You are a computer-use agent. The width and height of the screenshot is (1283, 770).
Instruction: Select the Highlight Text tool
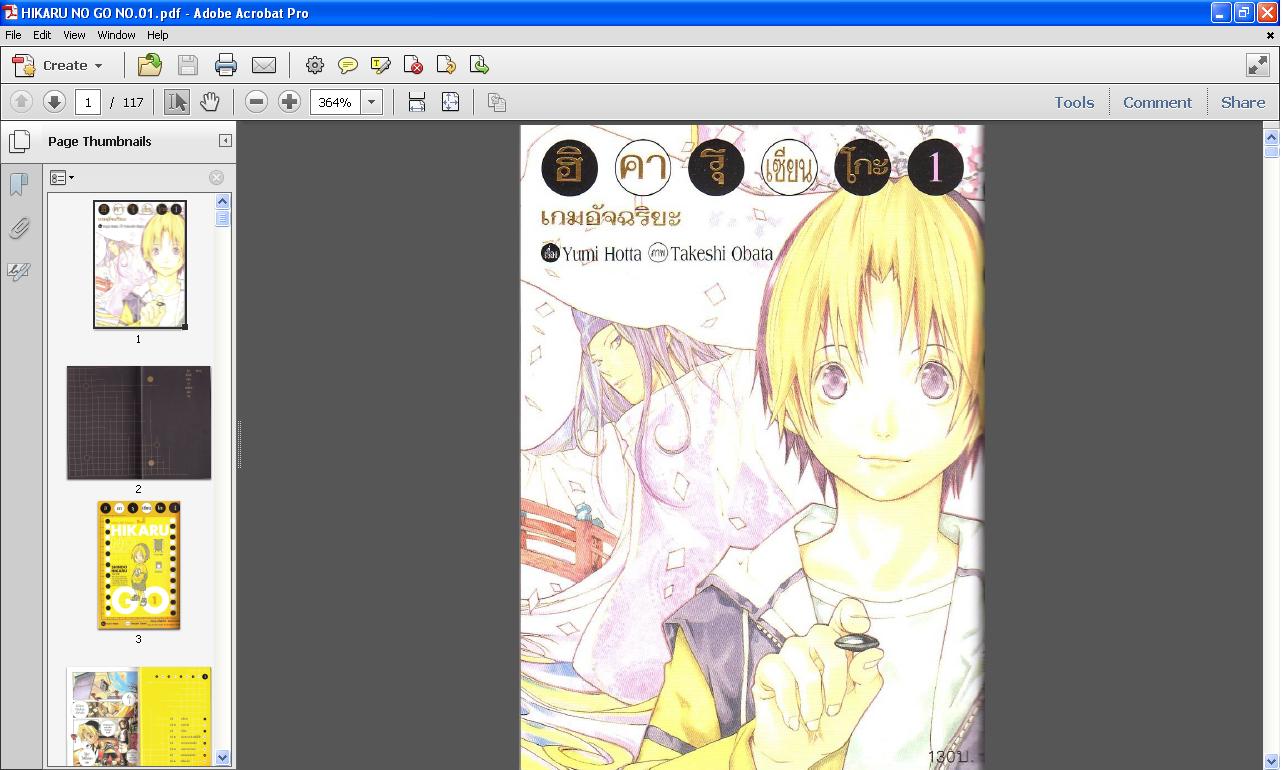pos(381,65)
